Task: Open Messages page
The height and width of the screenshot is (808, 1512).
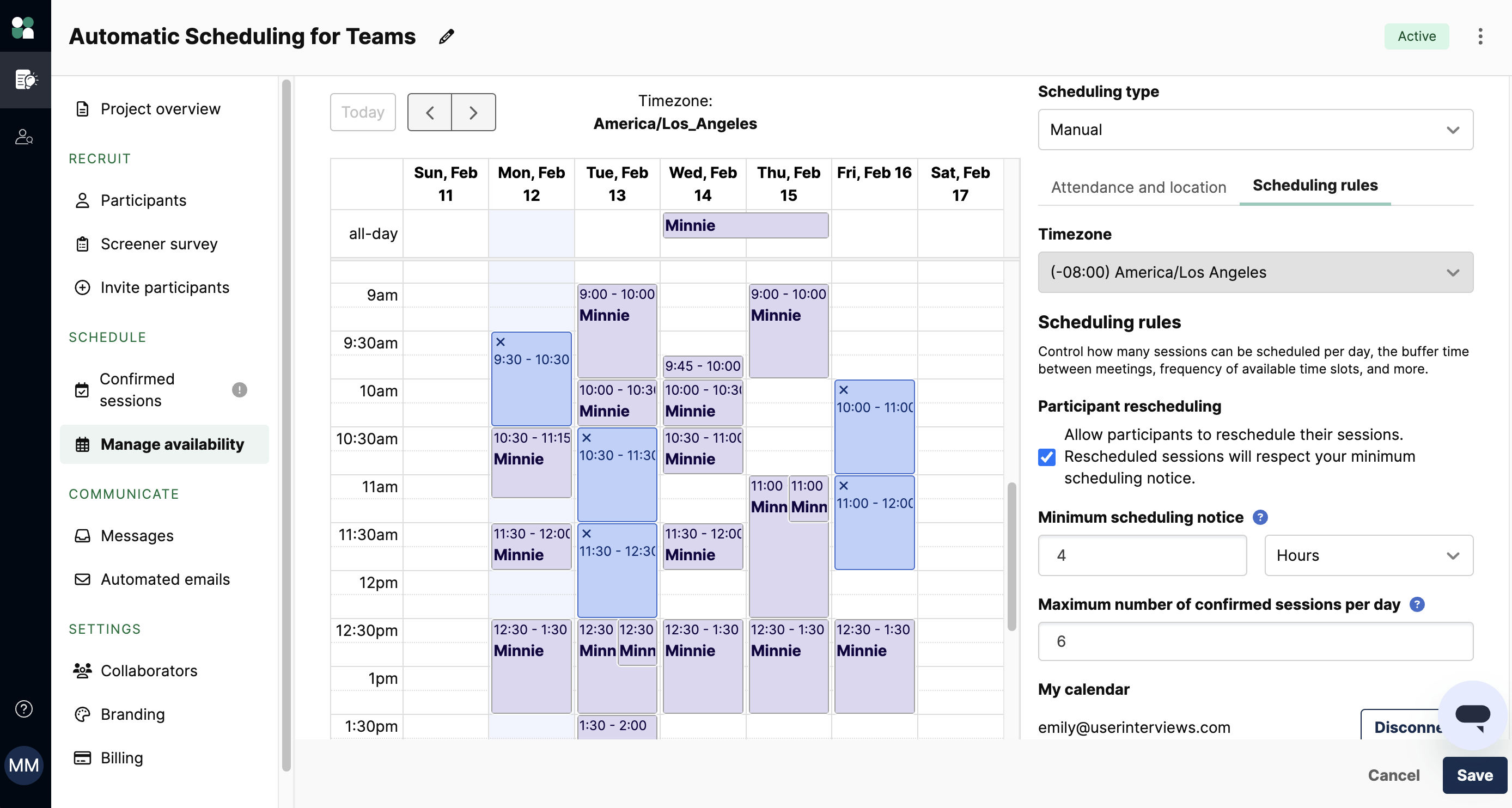Action: tap(137, 536)
